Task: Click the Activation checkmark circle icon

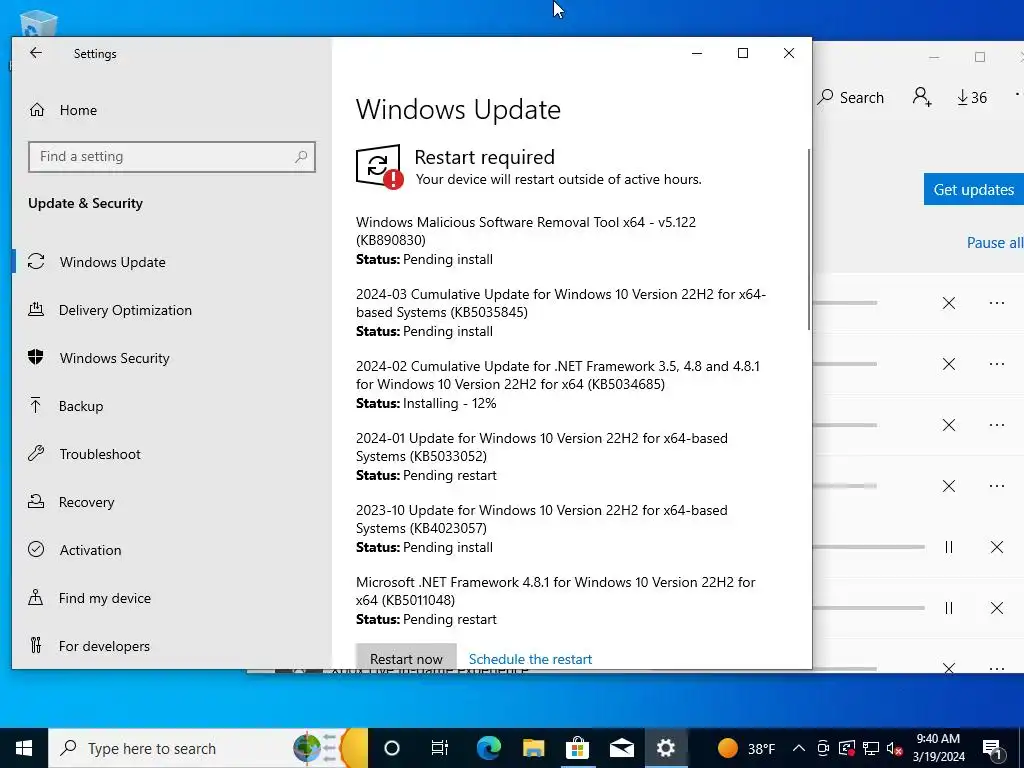Action: [x=36, y=549]
